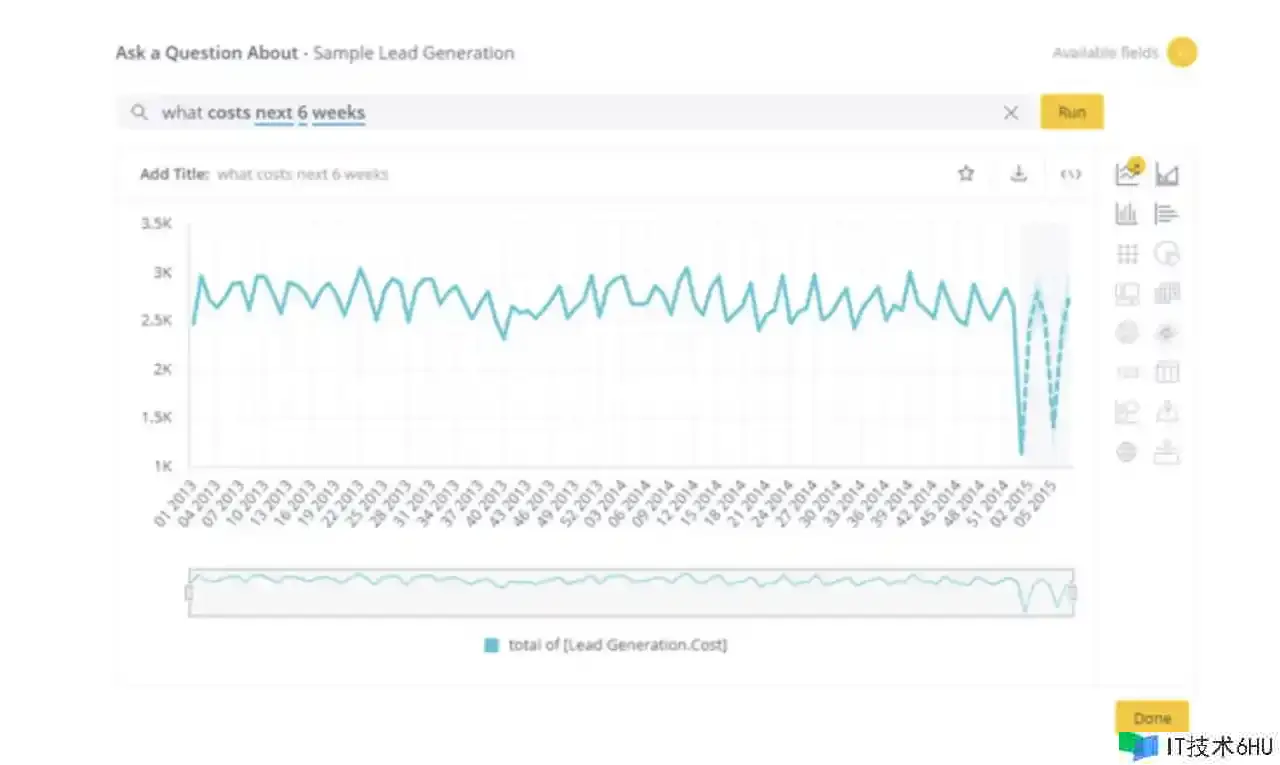
Task: Select the pivot grid table icon
Action: pyautogui.click(x=1127, y=254)
